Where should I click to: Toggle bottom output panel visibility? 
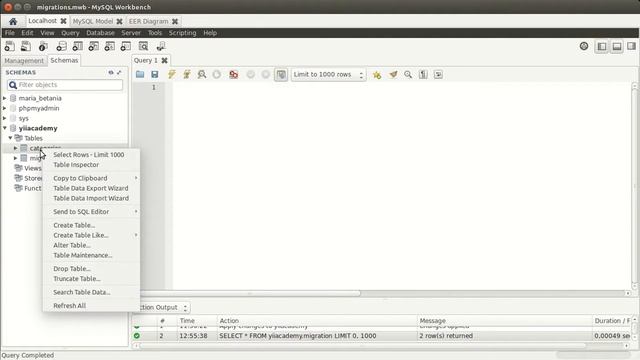click(x=617, y=47)
